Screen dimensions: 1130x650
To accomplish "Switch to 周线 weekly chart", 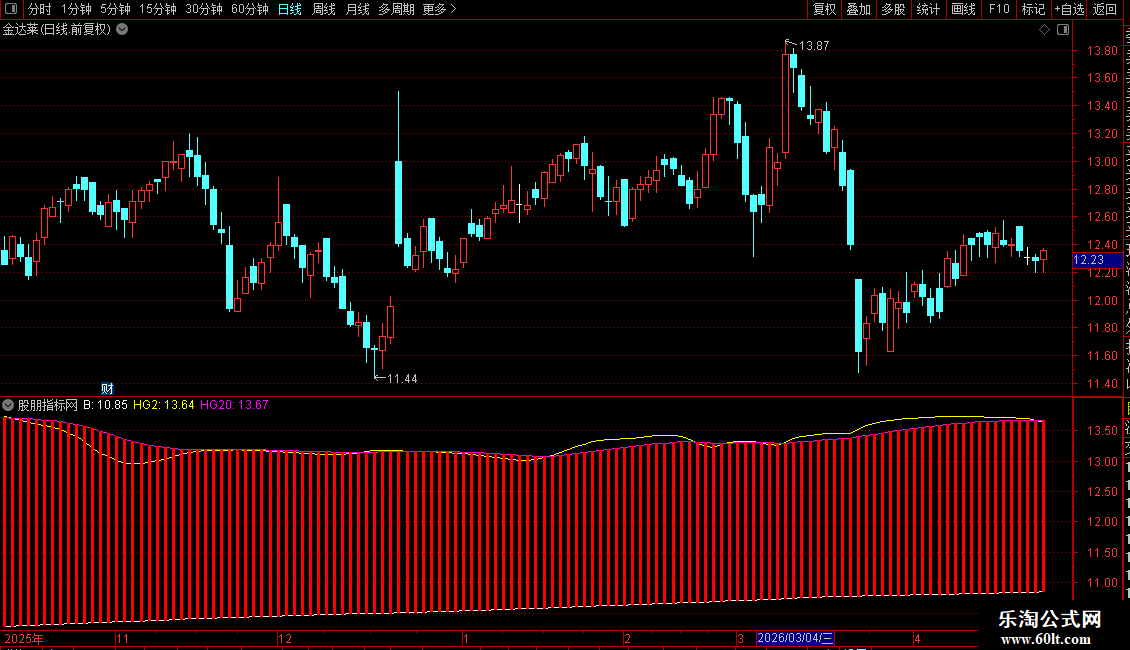I will tap(324, 9).
